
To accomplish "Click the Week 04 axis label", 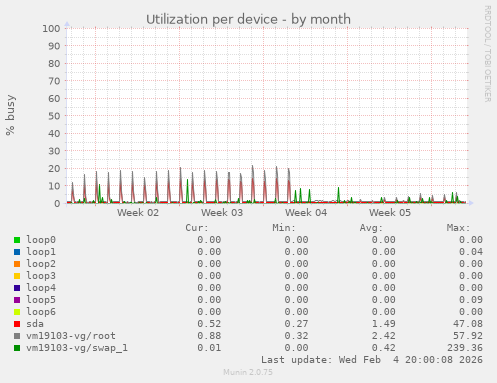I will click(306, 213).
